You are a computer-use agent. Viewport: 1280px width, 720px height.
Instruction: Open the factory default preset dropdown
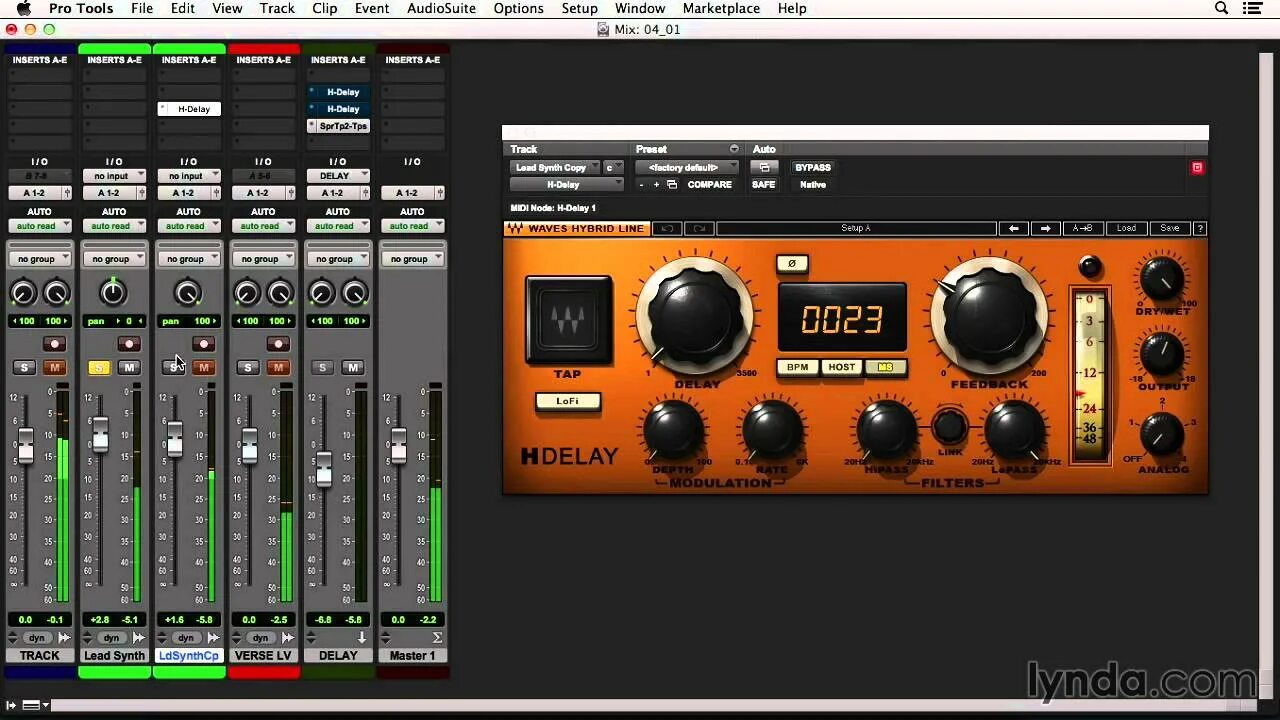(688, 167)
